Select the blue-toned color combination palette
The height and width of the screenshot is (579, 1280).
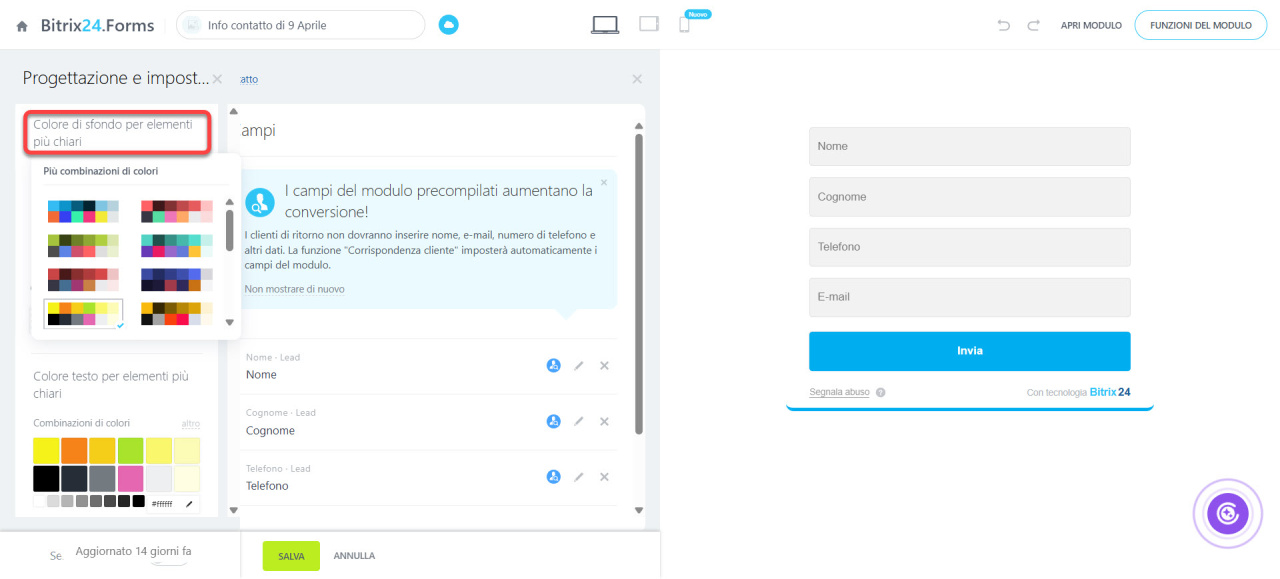[x=83, y=211]
